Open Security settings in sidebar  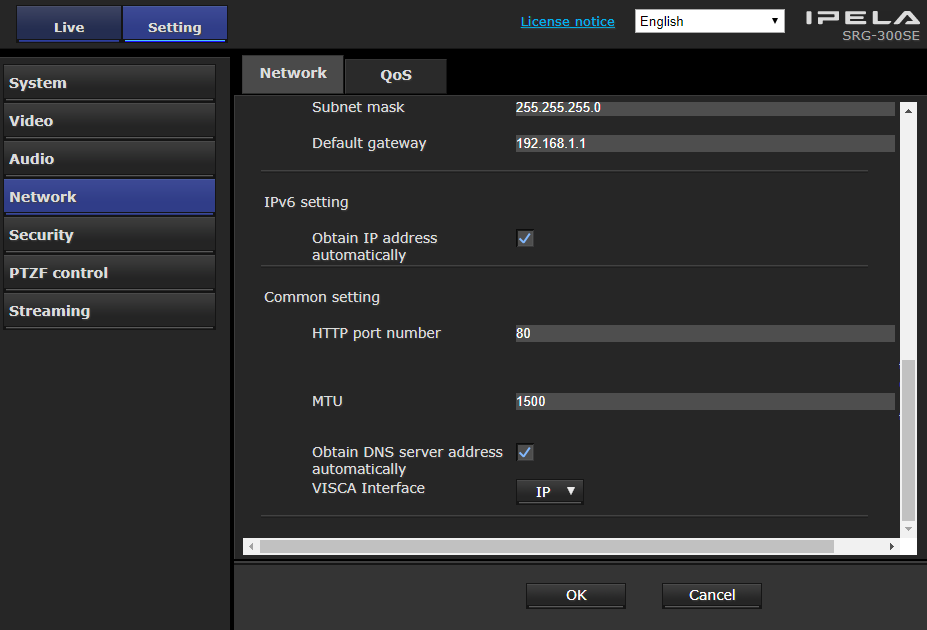(109, 235)
